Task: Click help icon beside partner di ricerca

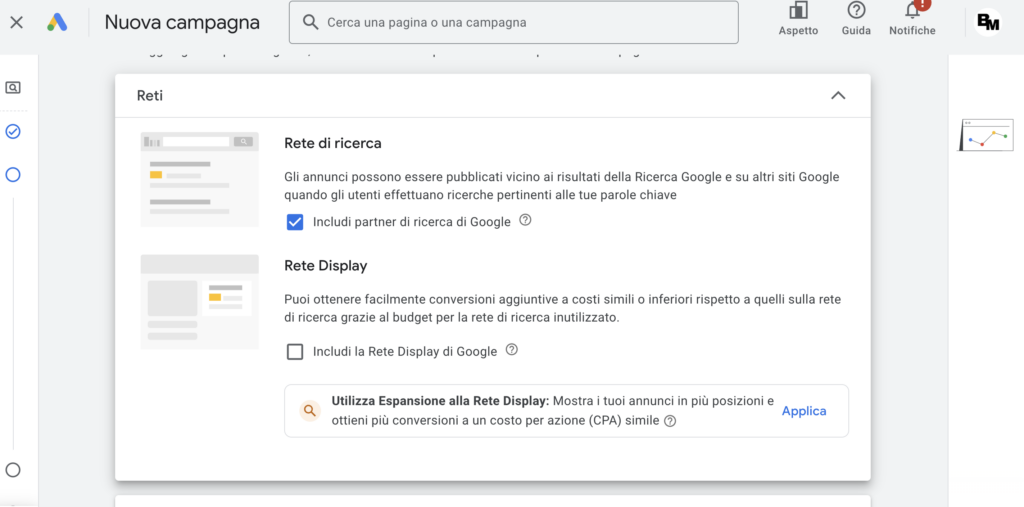Action: tap(526, 220)
